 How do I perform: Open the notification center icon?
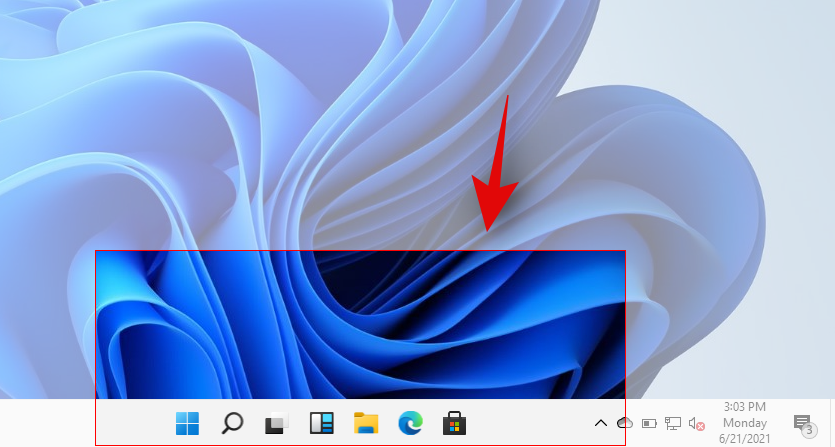click(x=804, y=425)
